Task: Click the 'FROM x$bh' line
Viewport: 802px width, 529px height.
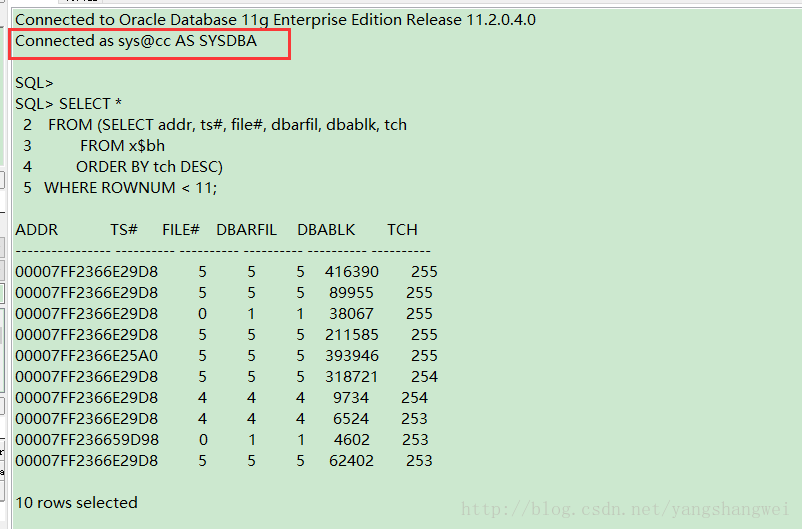Action: point(94,146)
